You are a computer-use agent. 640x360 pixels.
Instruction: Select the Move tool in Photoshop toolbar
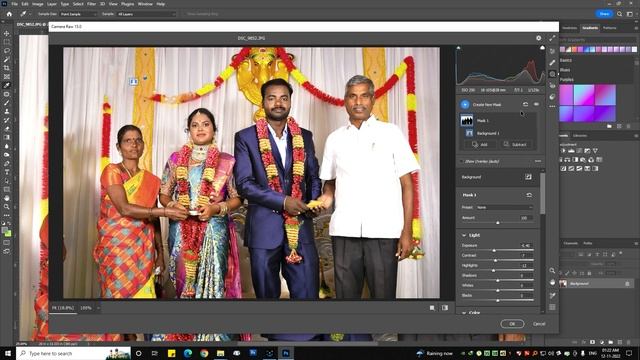click(7, 33)
